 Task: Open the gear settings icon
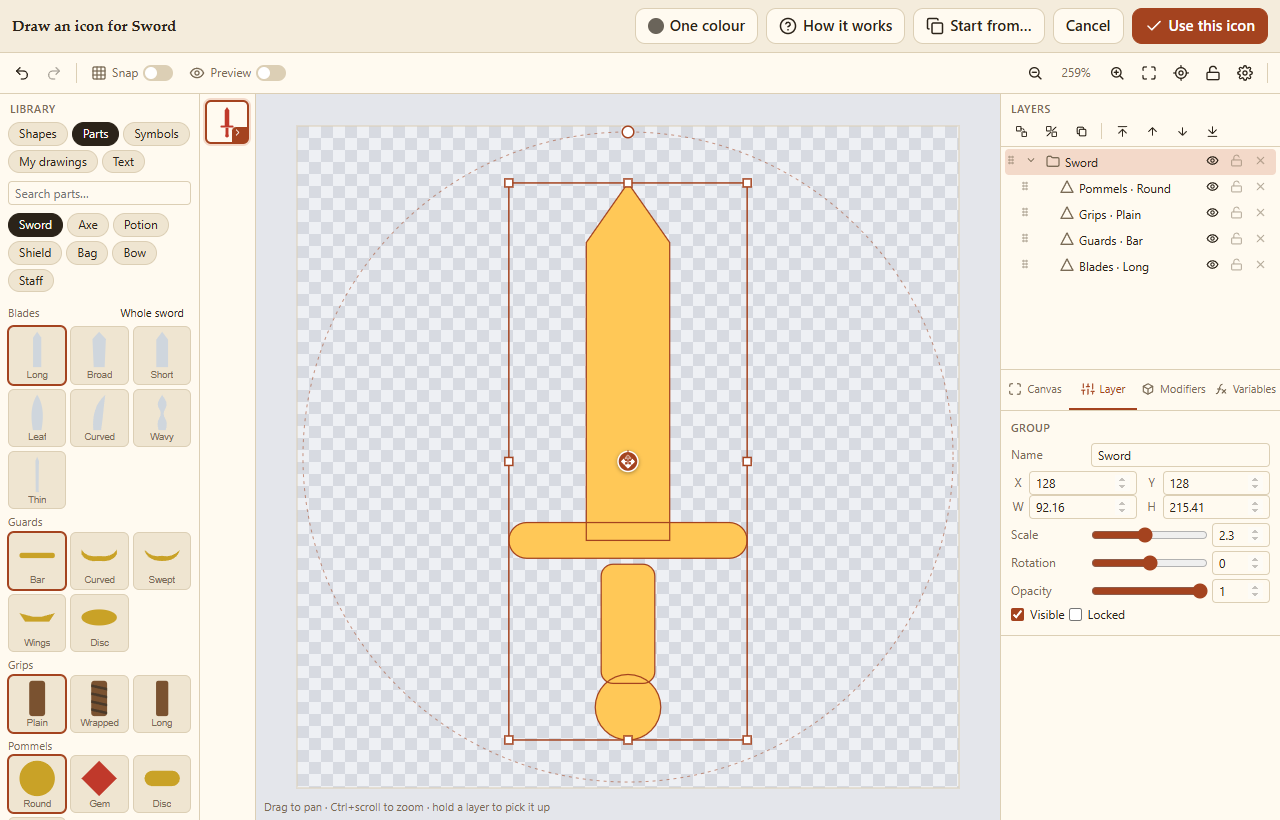tap(1245, 73)
